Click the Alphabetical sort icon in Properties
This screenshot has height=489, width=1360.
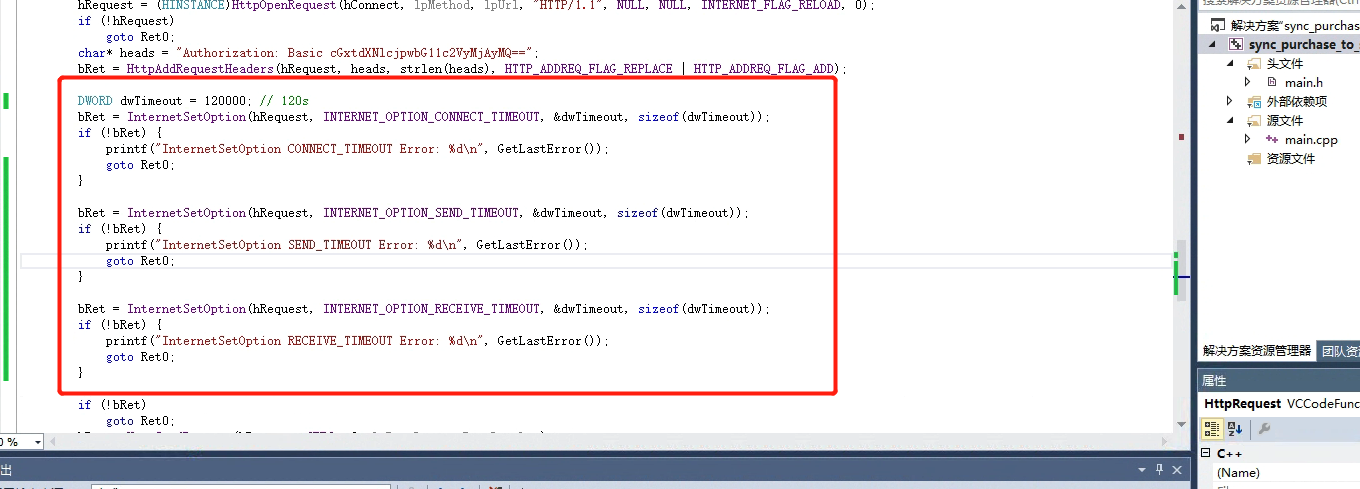(x=1235, y=428)
